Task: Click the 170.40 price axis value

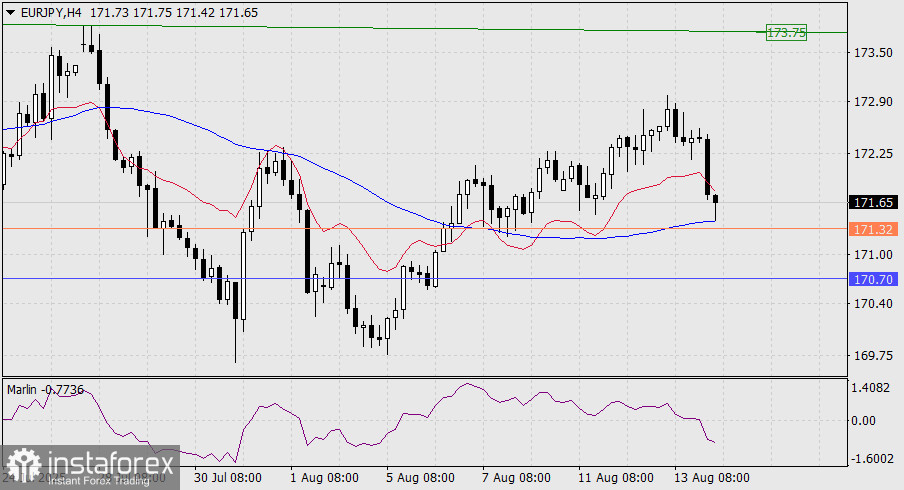Action: [873, 303]
